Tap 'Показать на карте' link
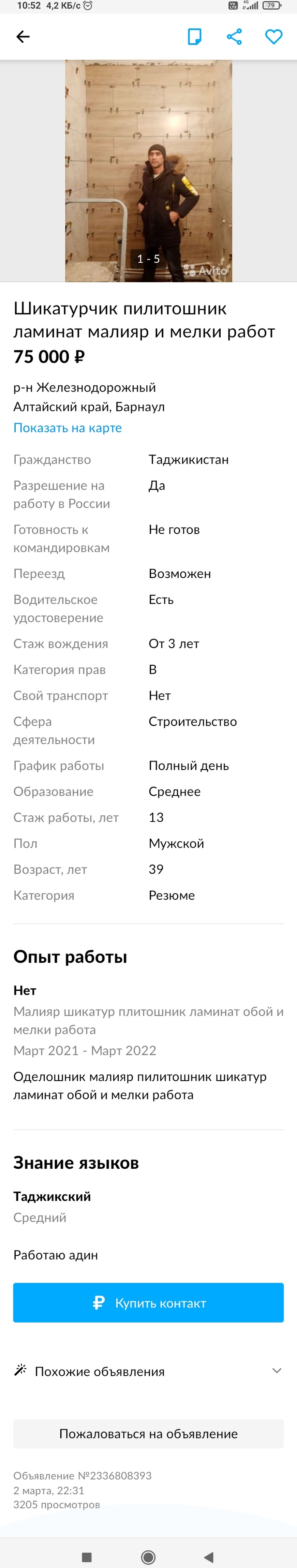297x1568 pixels. tap(68, 428)
